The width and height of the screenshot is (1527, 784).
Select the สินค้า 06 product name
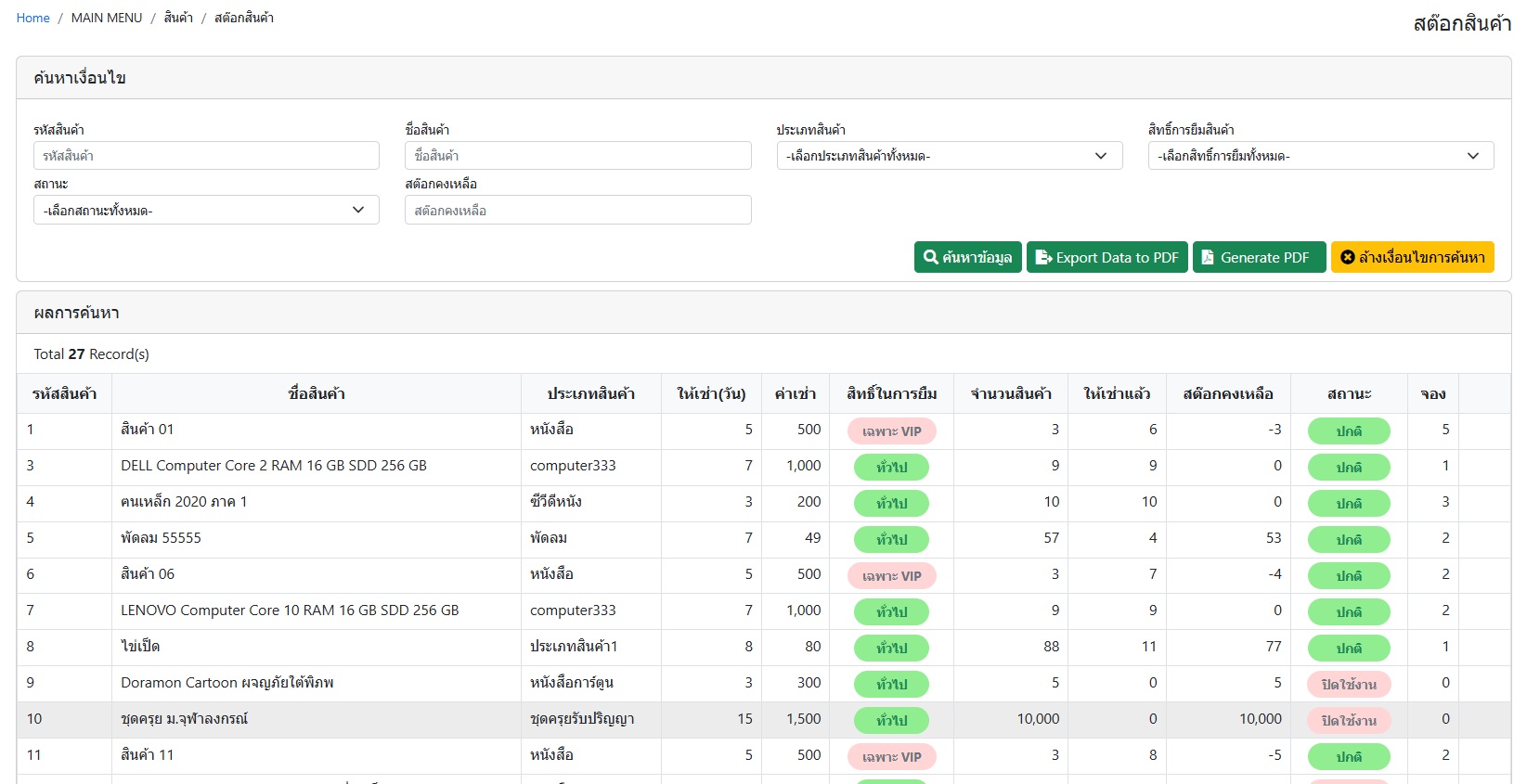coord(148,574)
